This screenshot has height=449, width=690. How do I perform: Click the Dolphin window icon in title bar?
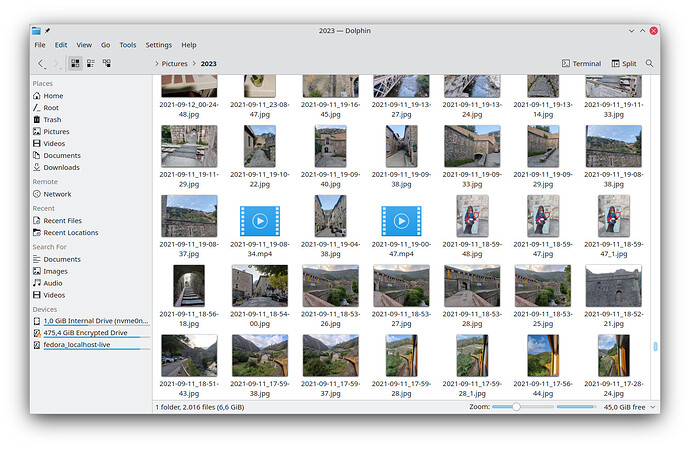[37, 30]
